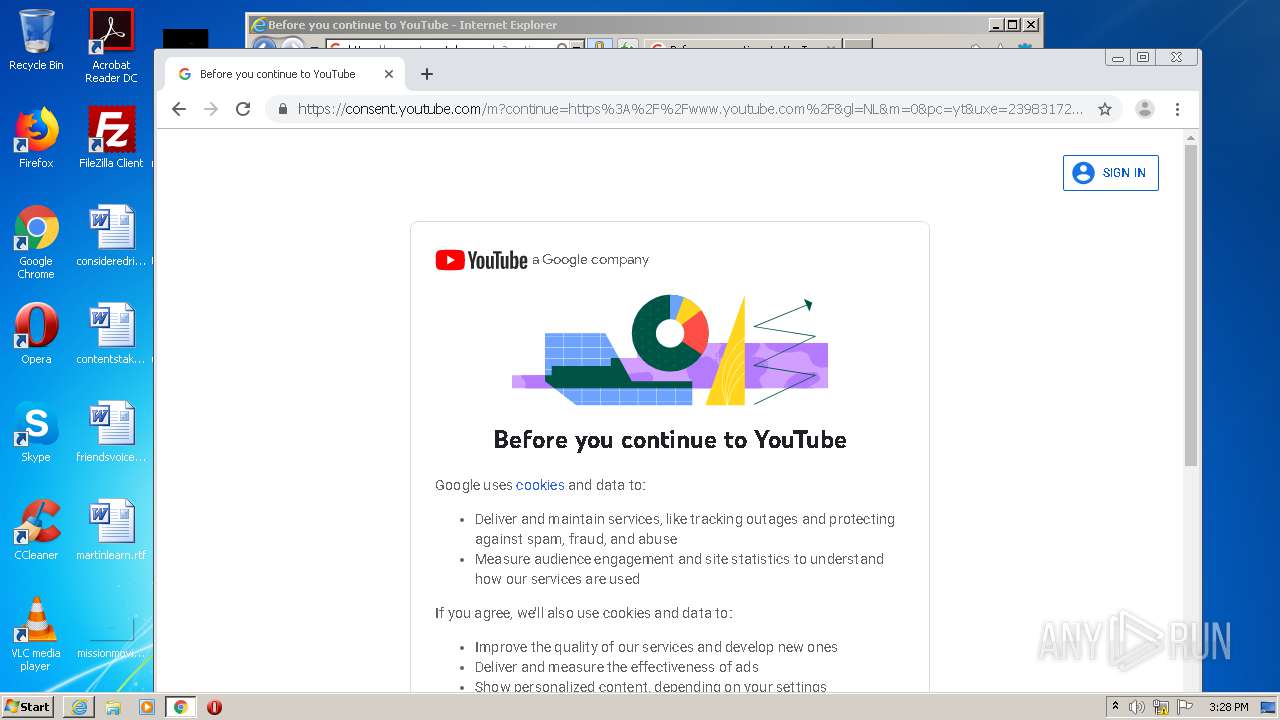
Task: Open Windows Explorer from the taskbar
Action: pos(113,707)
